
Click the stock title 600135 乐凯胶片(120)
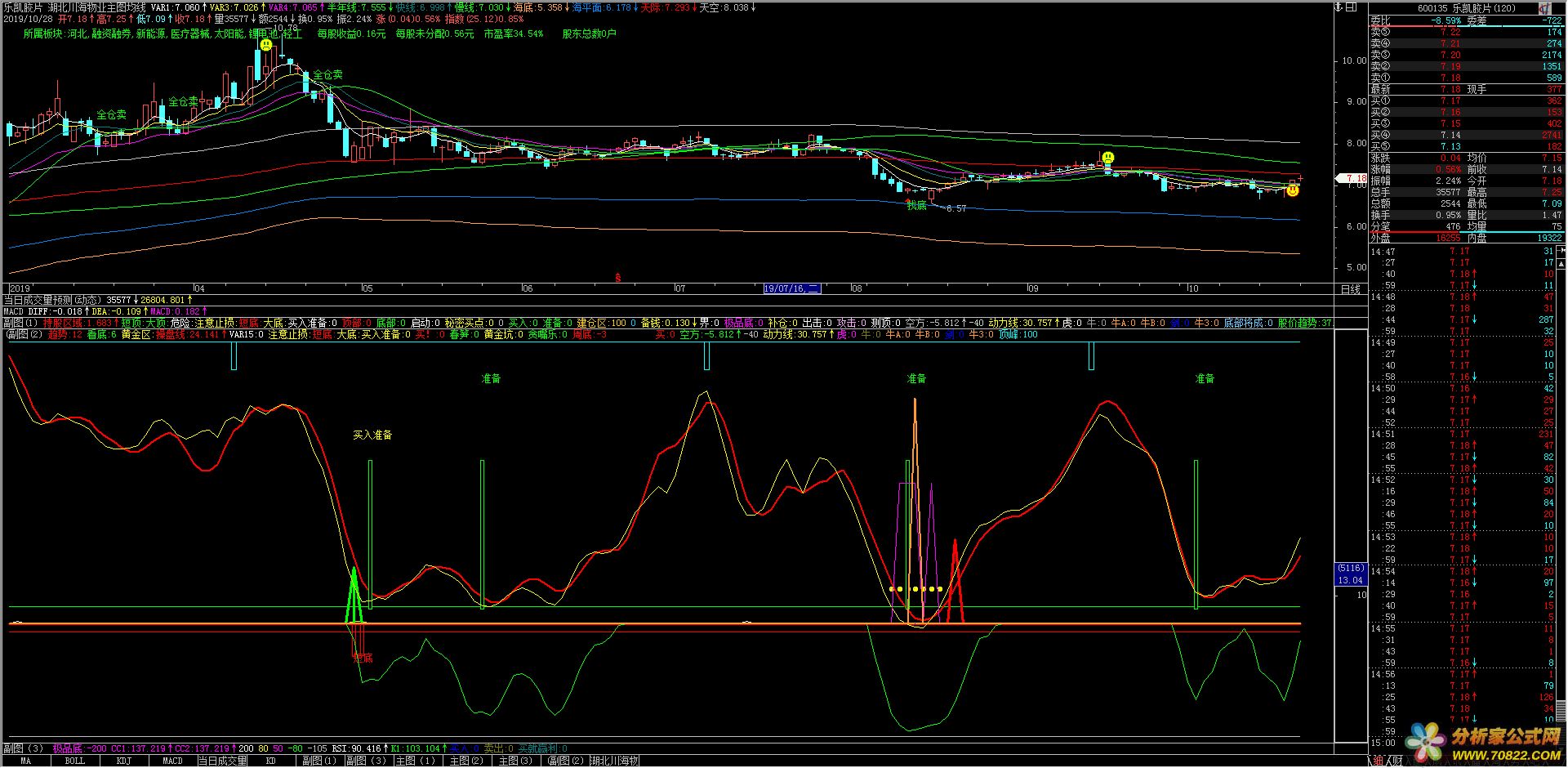click(1466, 8)
